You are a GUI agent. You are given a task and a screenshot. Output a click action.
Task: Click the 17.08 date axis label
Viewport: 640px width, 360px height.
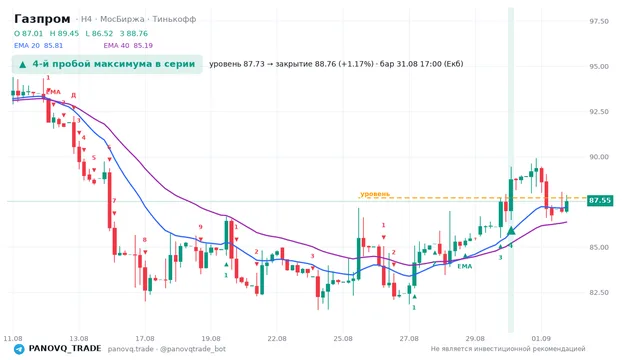[x=145, y=339]
